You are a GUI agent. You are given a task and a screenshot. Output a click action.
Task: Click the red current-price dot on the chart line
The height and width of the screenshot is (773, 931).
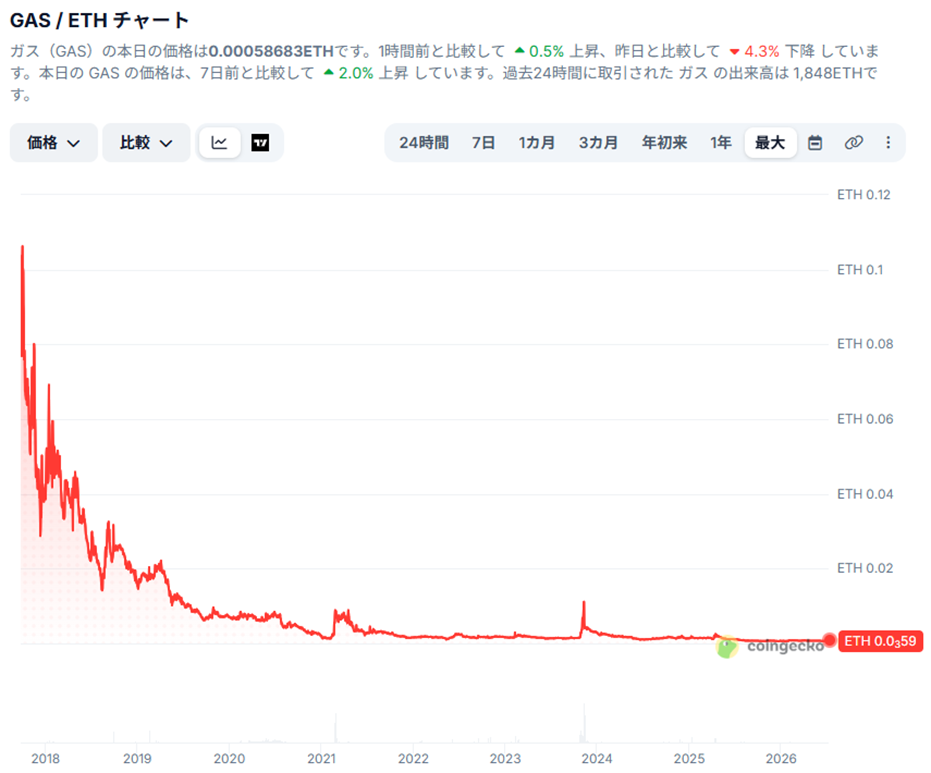(829, 640)
